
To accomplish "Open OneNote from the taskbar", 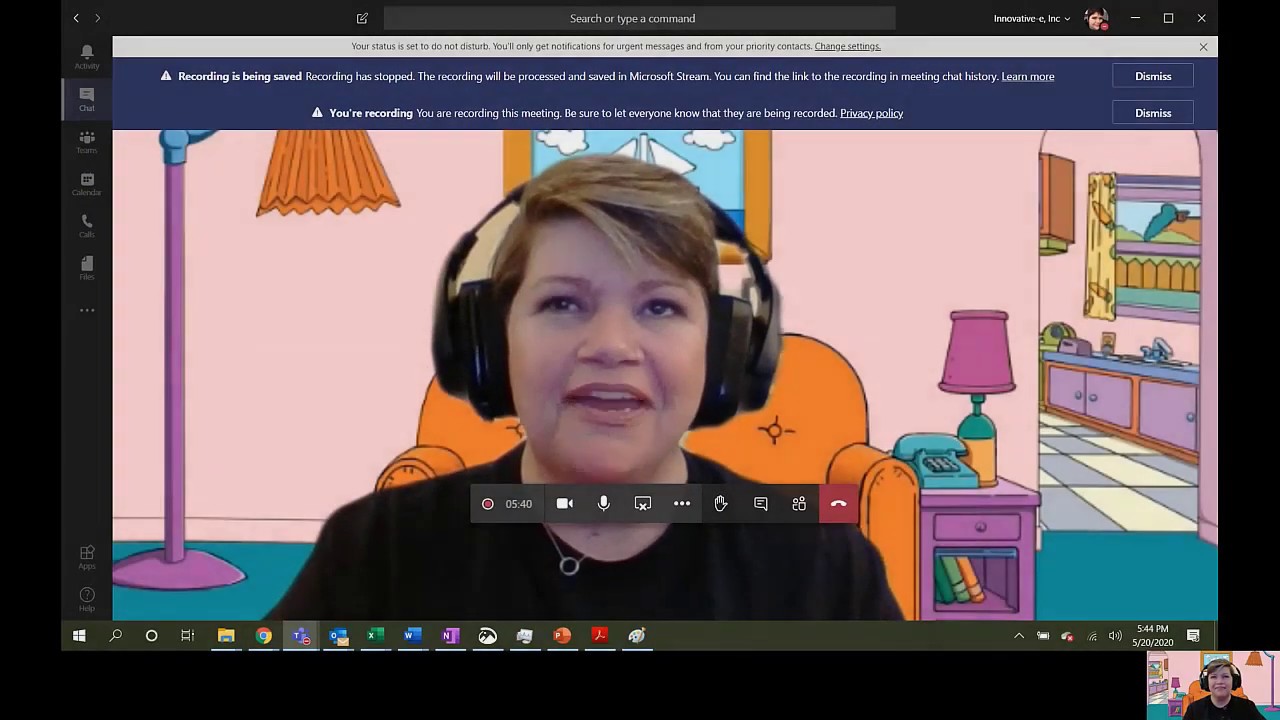I will click(x=450, y=635).
